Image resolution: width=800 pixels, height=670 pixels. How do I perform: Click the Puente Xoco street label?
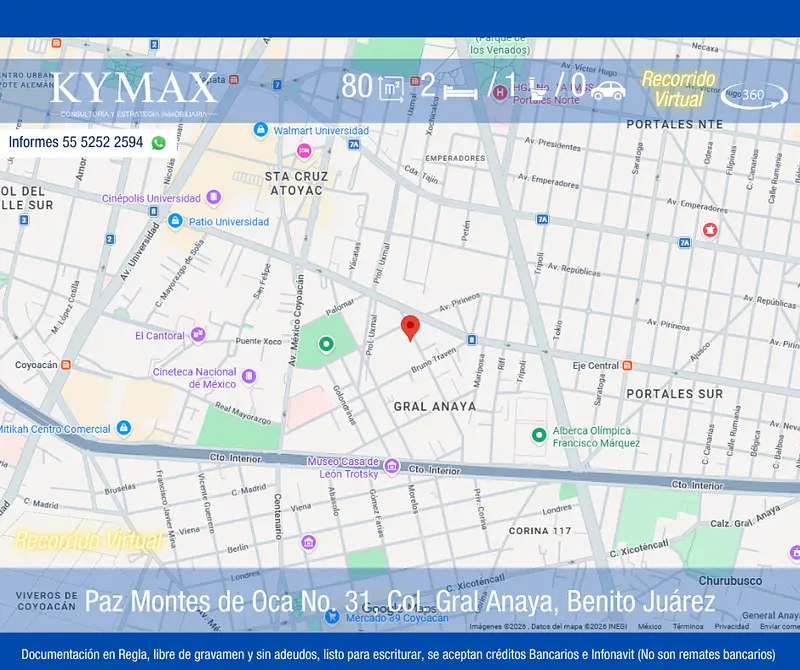click(259, 341)
